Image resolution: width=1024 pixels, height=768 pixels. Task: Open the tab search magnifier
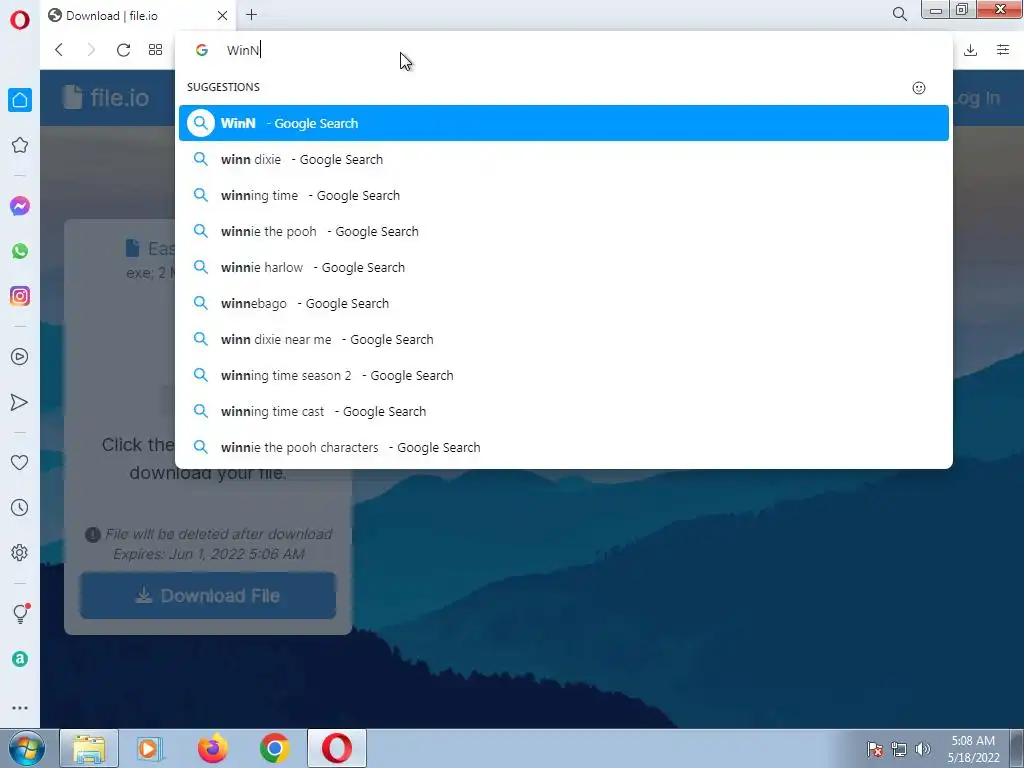tap(899, 14)
